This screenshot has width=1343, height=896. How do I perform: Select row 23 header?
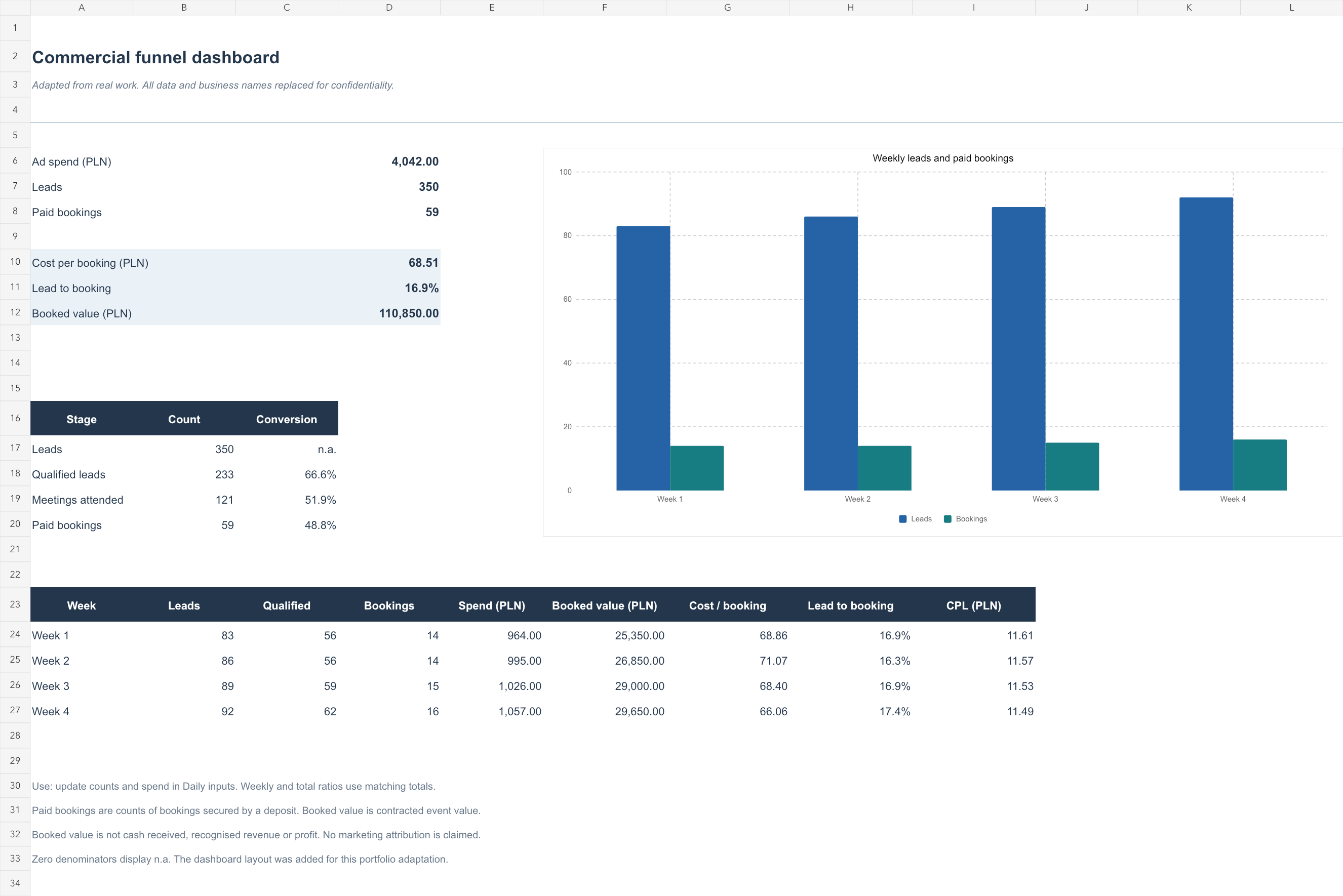pyautogui.click(x=15, y=604)
